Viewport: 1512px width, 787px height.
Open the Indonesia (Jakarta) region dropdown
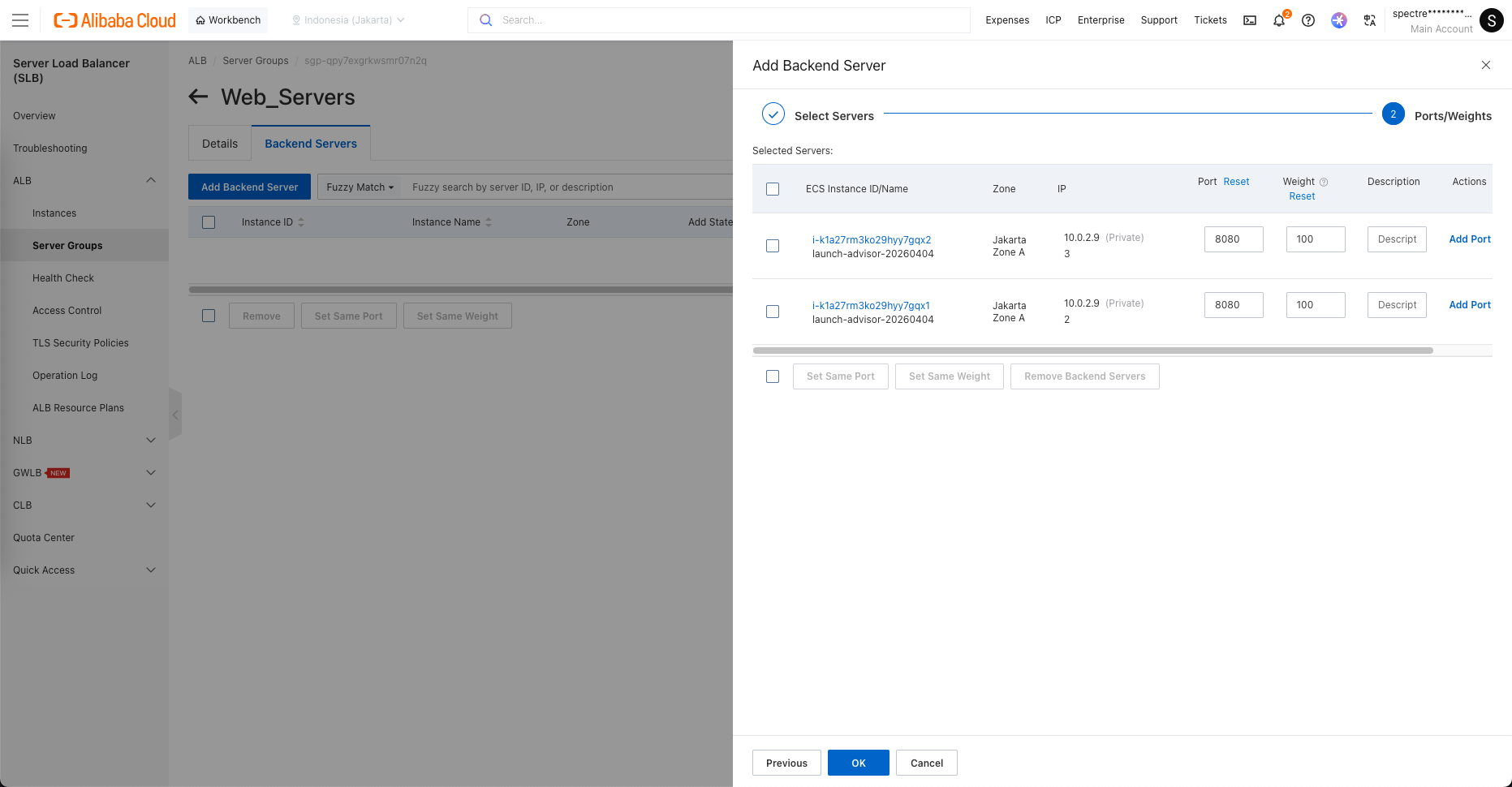tap(348, 20)
